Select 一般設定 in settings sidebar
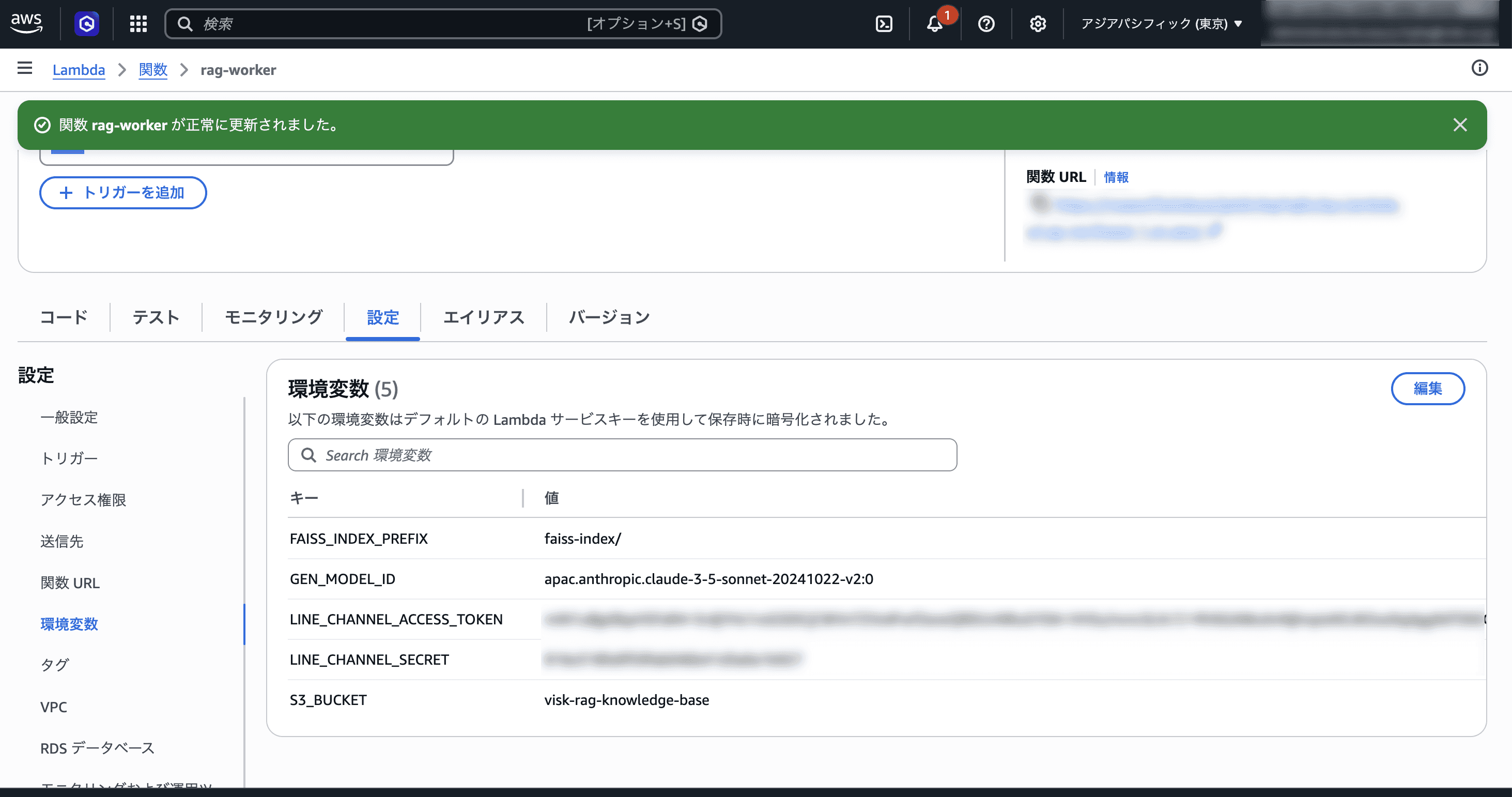This screenshot has width=1512, height=797. (x=69, y=417)
